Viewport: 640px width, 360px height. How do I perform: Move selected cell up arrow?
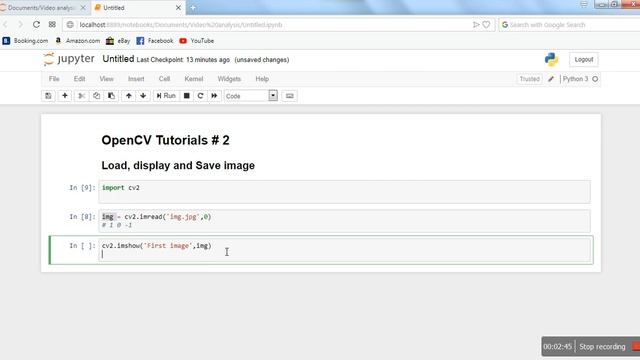[129, 96]
